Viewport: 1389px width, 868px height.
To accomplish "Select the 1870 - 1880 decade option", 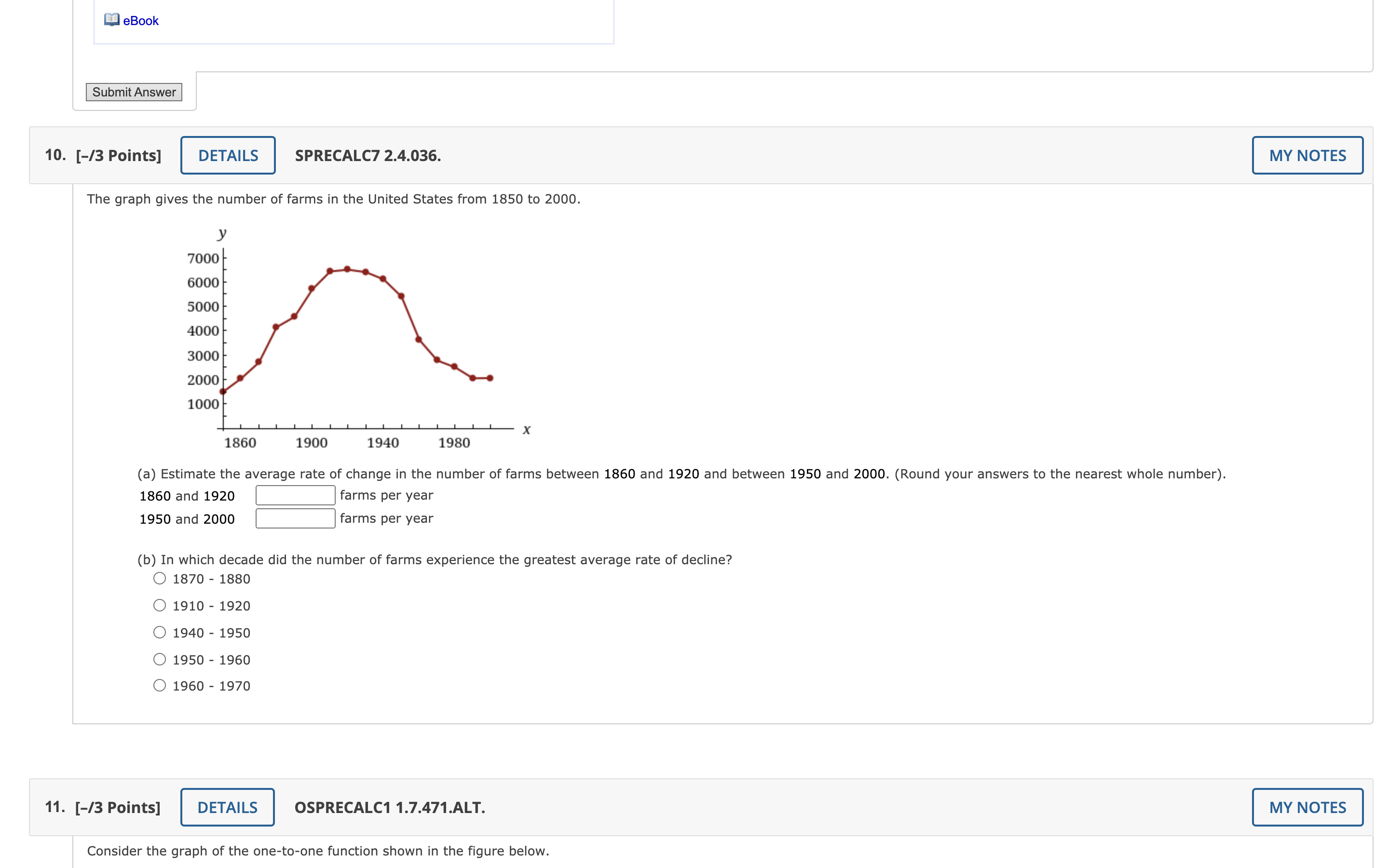I will click(160, 579).
